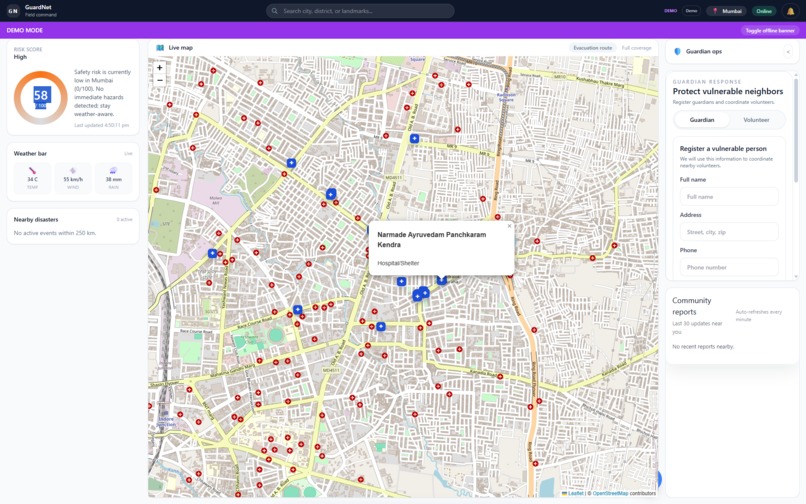Click the Demo pill button in header
The image size is (806, 504).
(691, 11)
